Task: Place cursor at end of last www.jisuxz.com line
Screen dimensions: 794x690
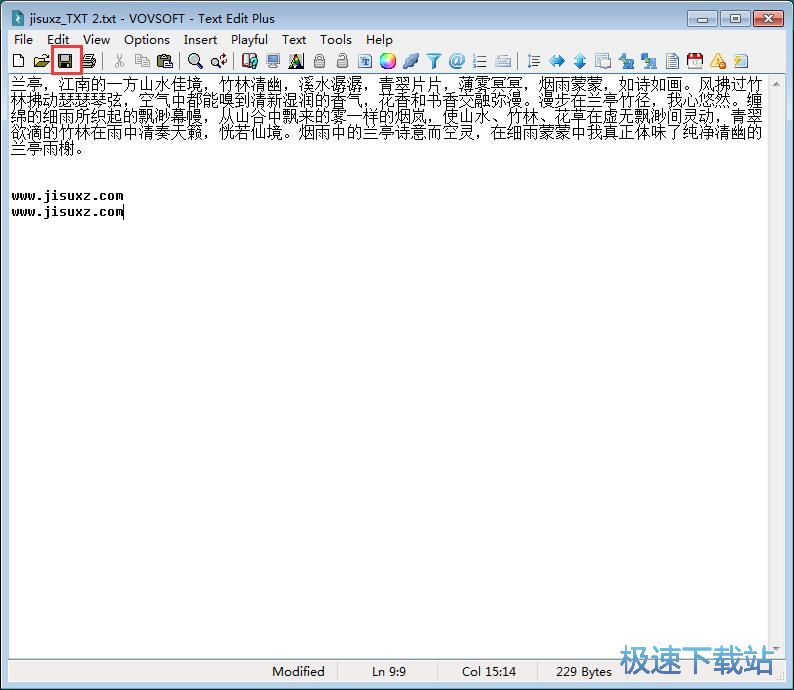Action: [124, 212]
